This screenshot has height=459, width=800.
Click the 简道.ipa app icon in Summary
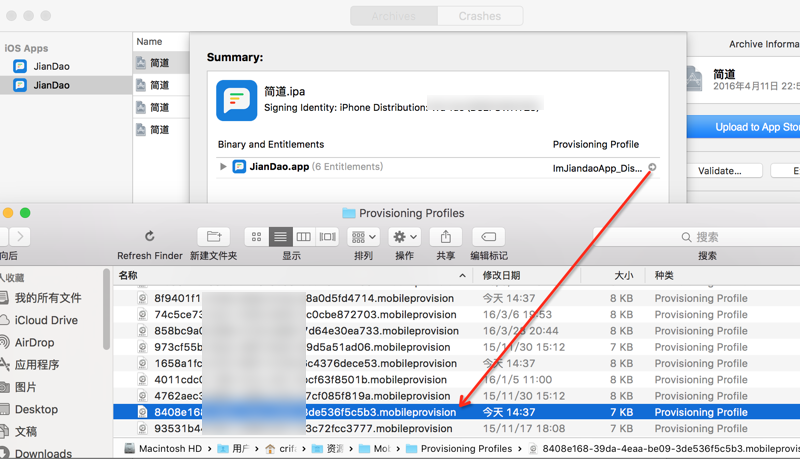(x=237, y=100)
